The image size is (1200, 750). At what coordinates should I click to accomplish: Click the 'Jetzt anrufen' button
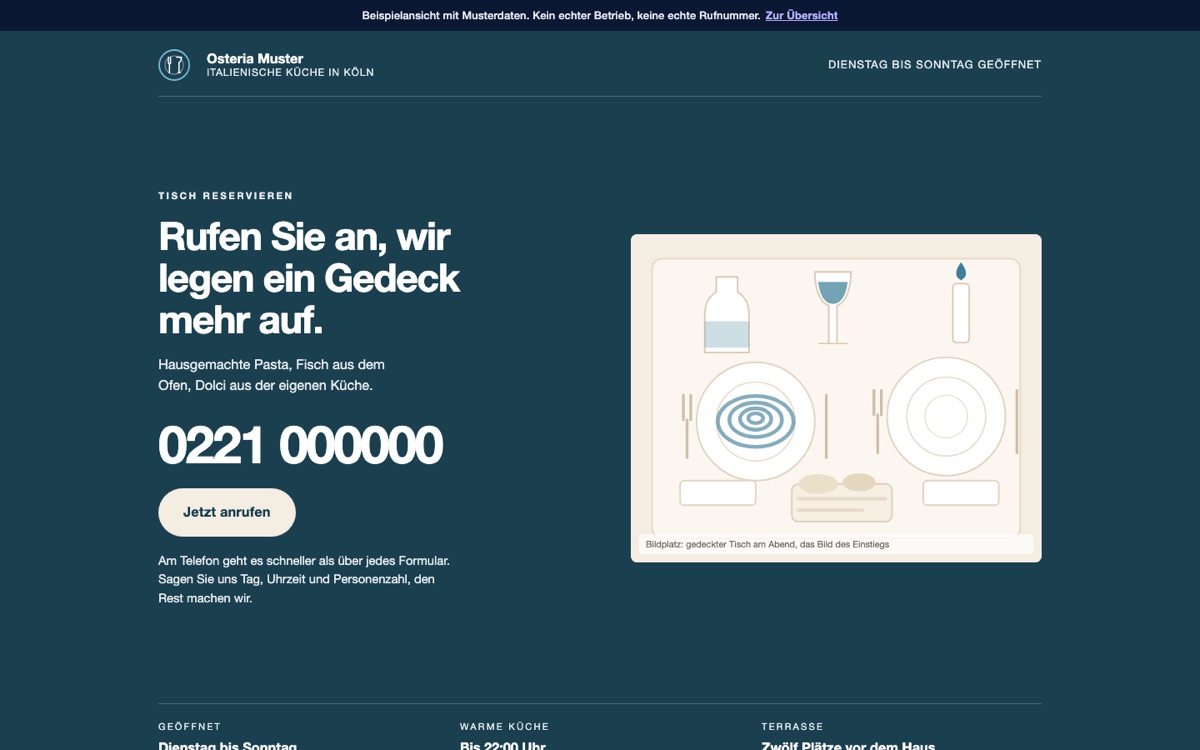[227, 512]
